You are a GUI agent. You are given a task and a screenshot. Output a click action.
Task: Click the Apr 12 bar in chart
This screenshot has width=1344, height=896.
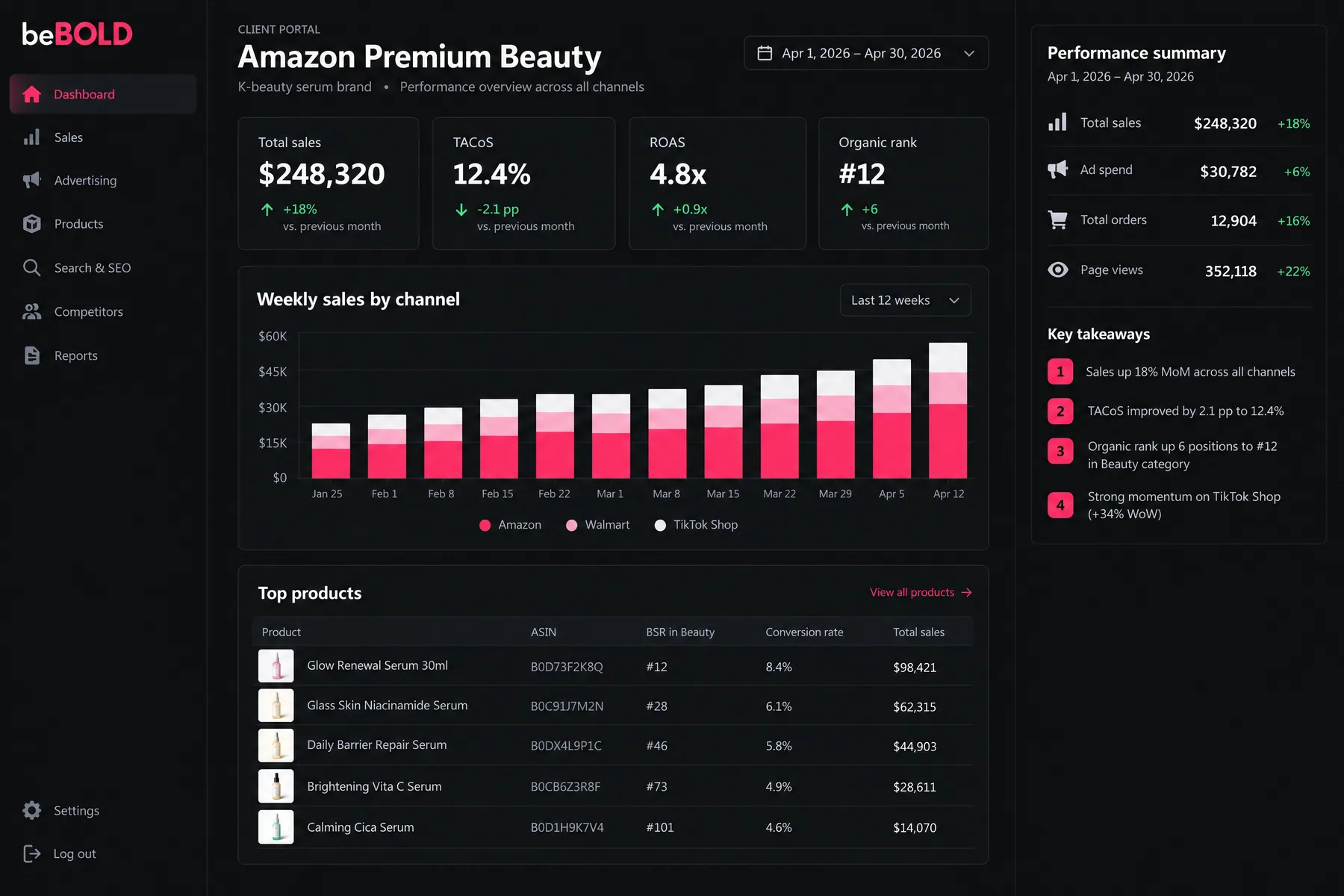948,410
